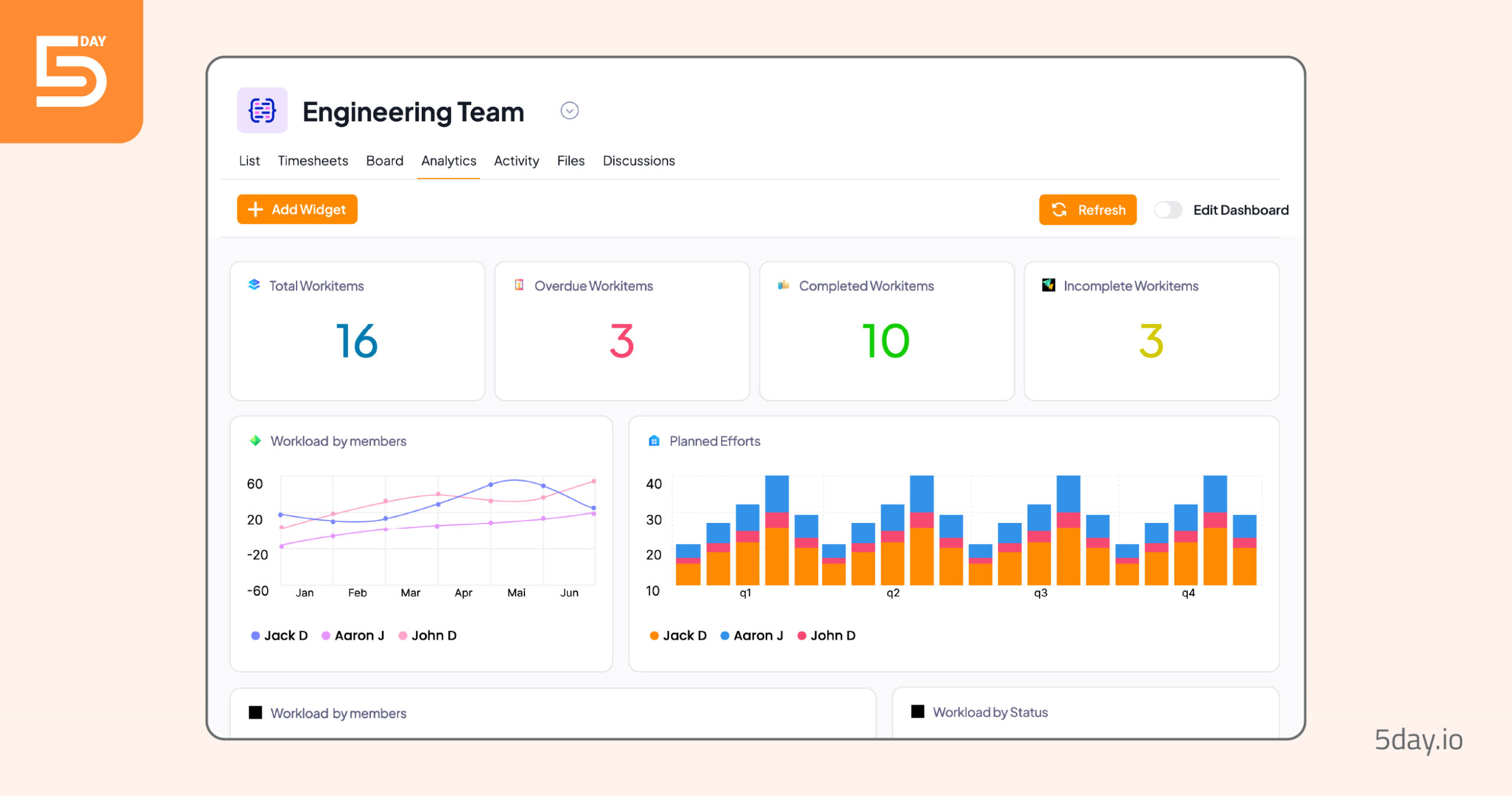Toggle Aaron J in Planned Efforts legend
Screen dimensions: 1512x796
(x=751, y=635)
